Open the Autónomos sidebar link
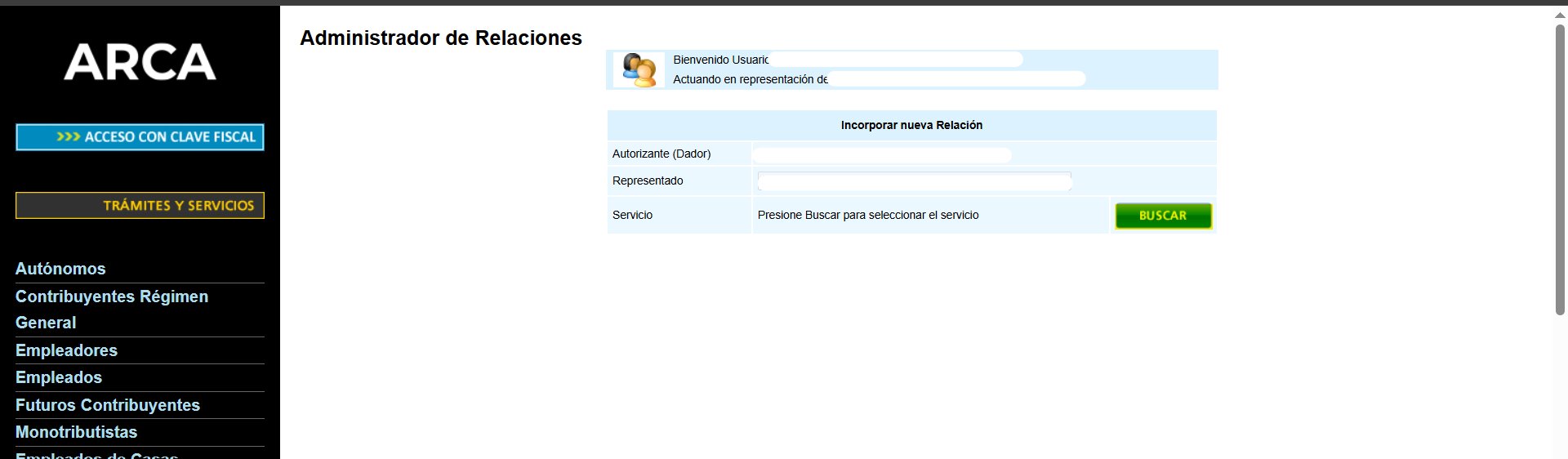This screenshot has width=1568, height=459. coord(60,269)
